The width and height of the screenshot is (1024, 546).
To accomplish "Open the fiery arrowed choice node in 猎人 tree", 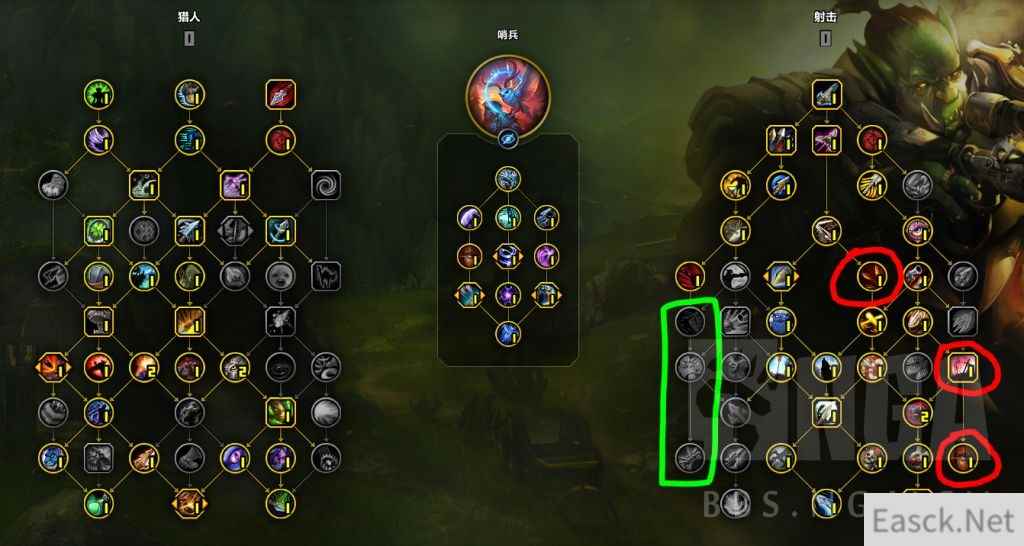I will [x=54, y=367].
